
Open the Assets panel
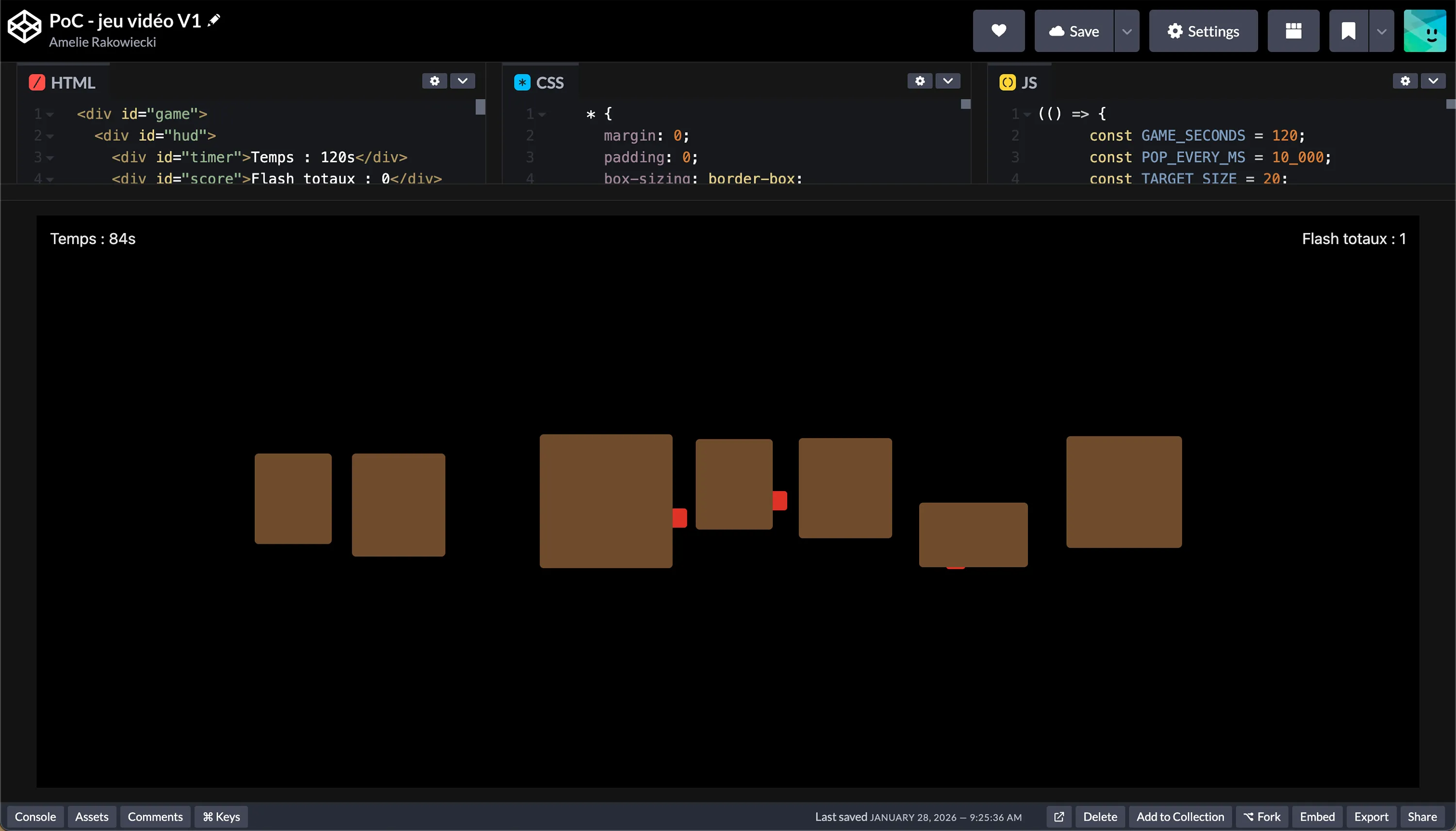click(x=92, y=817)
